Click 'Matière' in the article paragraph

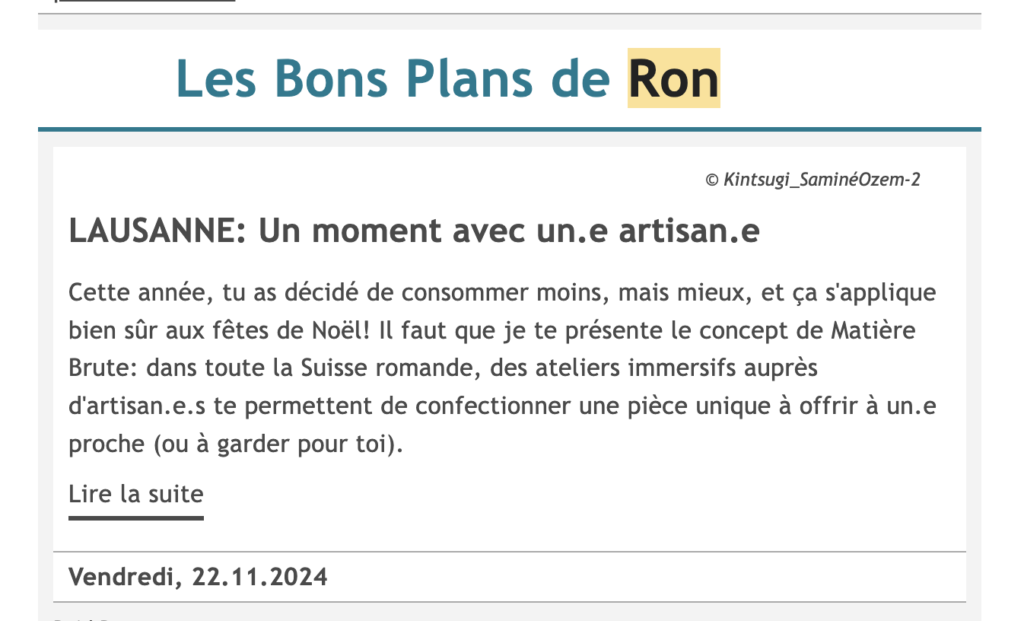(872, 330)
